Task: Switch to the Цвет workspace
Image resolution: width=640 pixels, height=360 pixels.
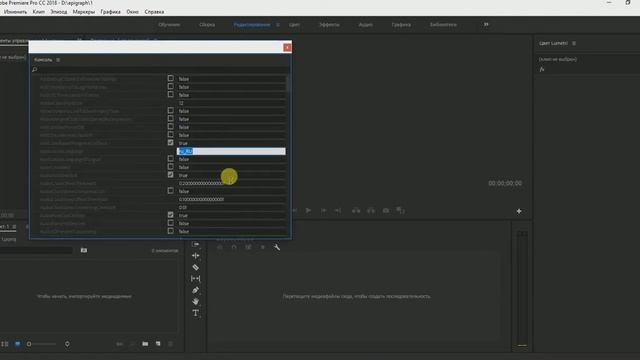Action: click(x=294, y=25)
